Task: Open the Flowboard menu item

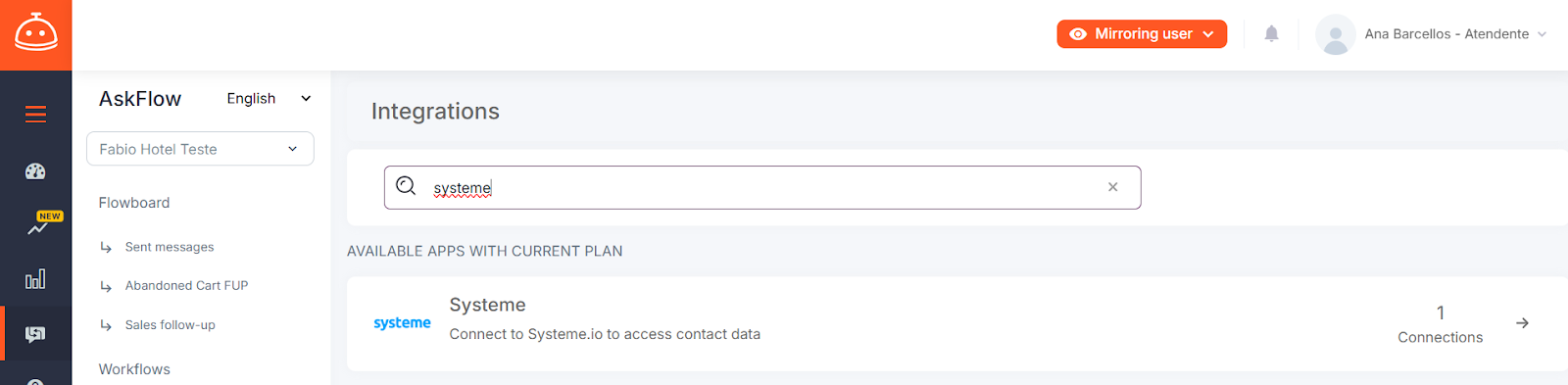Action: click(x=134, y=203)
